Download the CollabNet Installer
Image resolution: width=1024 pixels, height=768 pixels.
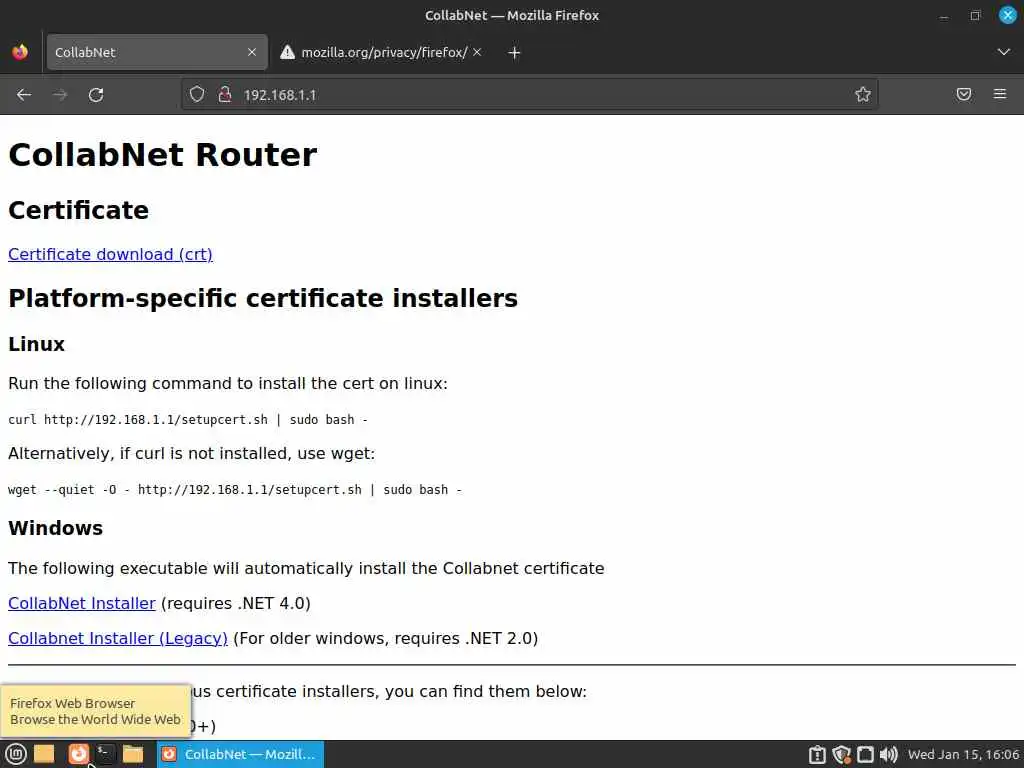pos(82,603)
